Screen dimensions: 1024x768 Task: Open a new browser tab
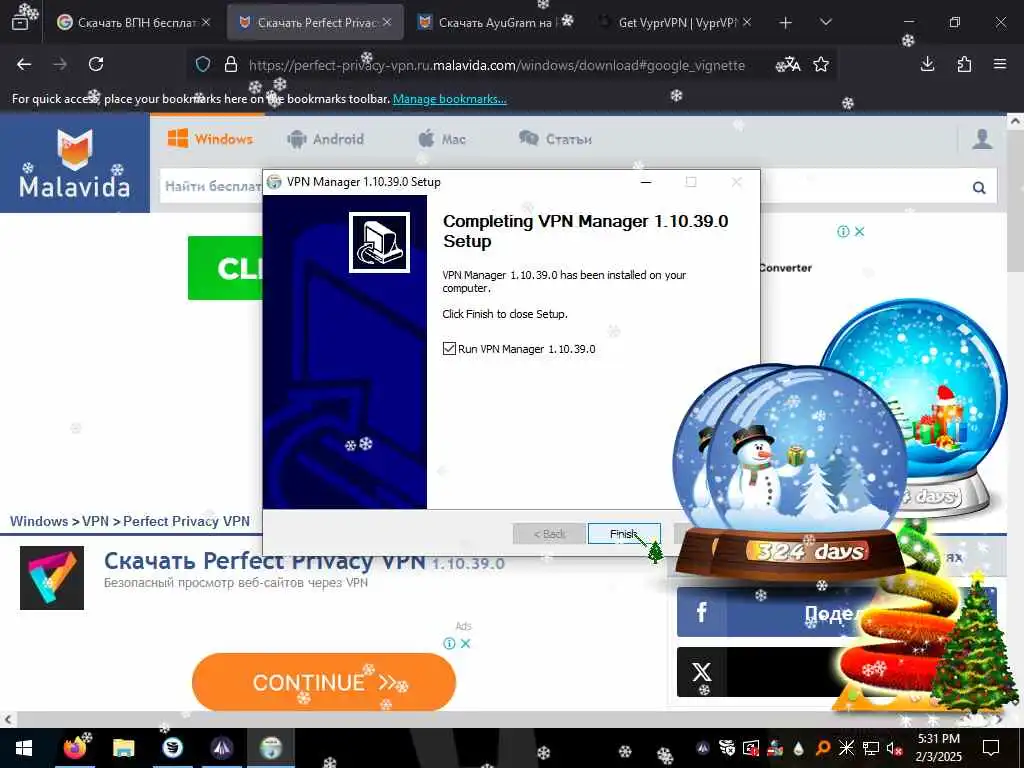tap(786, 23)
